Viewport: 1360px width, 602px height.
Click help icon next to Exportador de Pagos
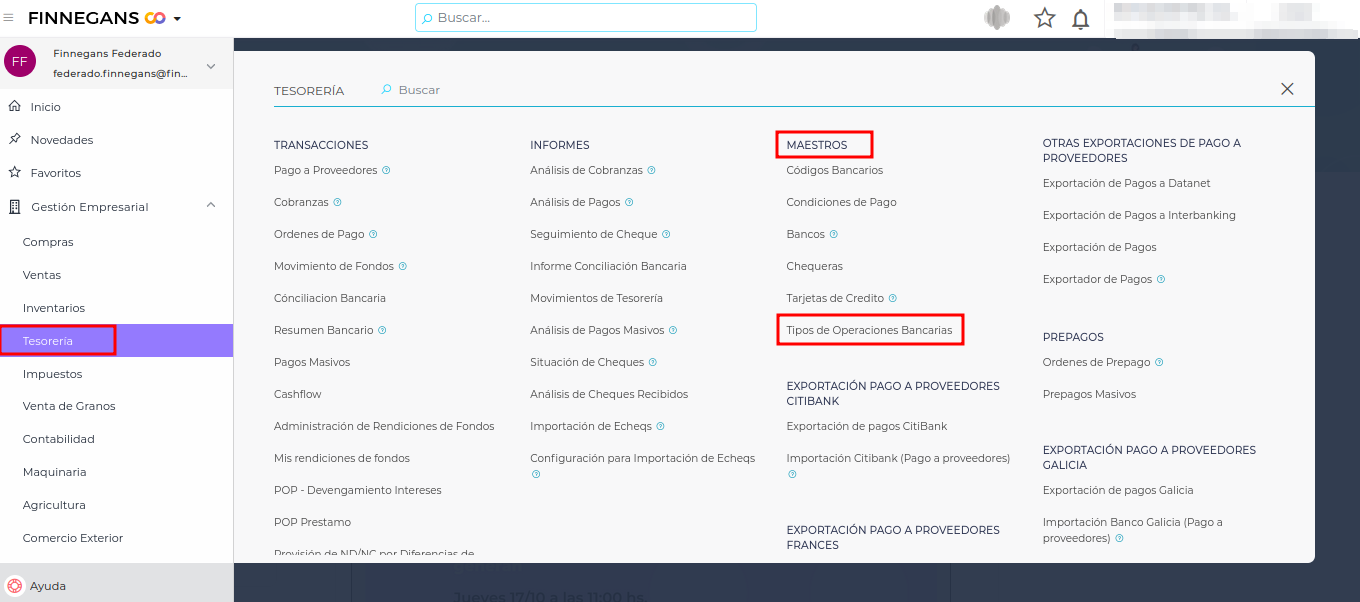(x=1161, y=279)
